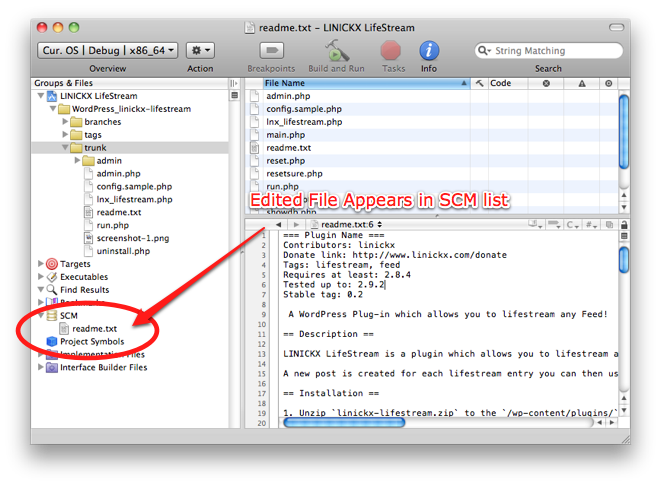Click the LINICKX LifeStream project icon
This screenshot has width=661, height=486.
point(52,96)
